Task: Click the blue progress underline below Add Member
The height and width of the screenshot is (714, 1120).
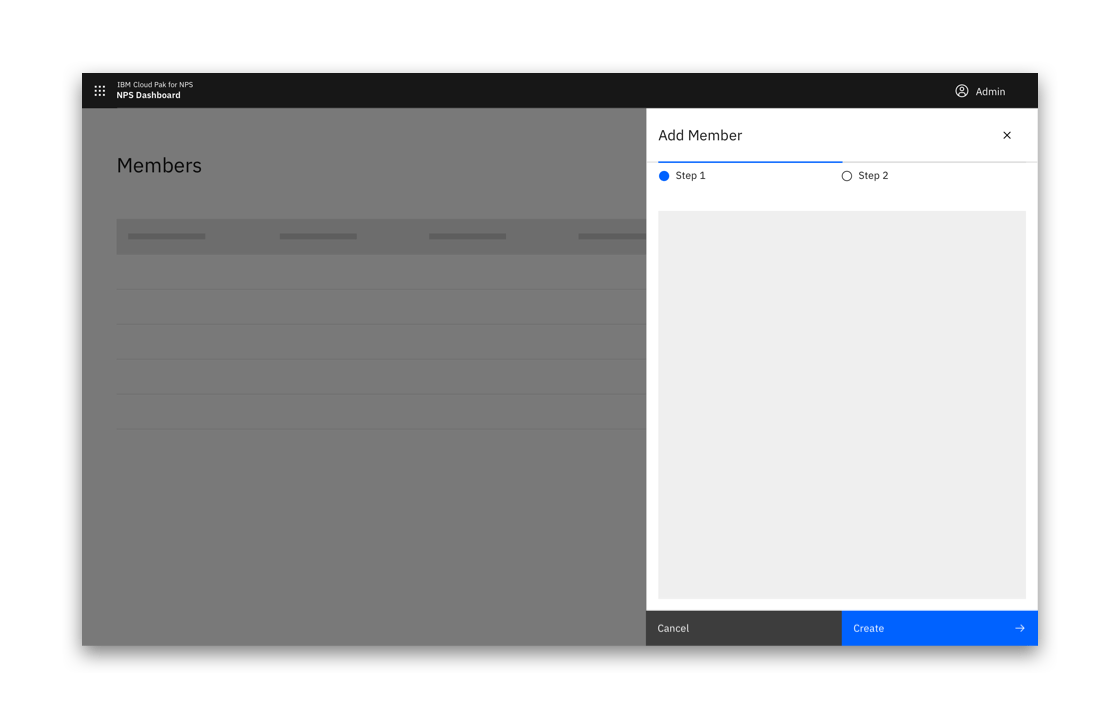Action: (x=749, y=160)
